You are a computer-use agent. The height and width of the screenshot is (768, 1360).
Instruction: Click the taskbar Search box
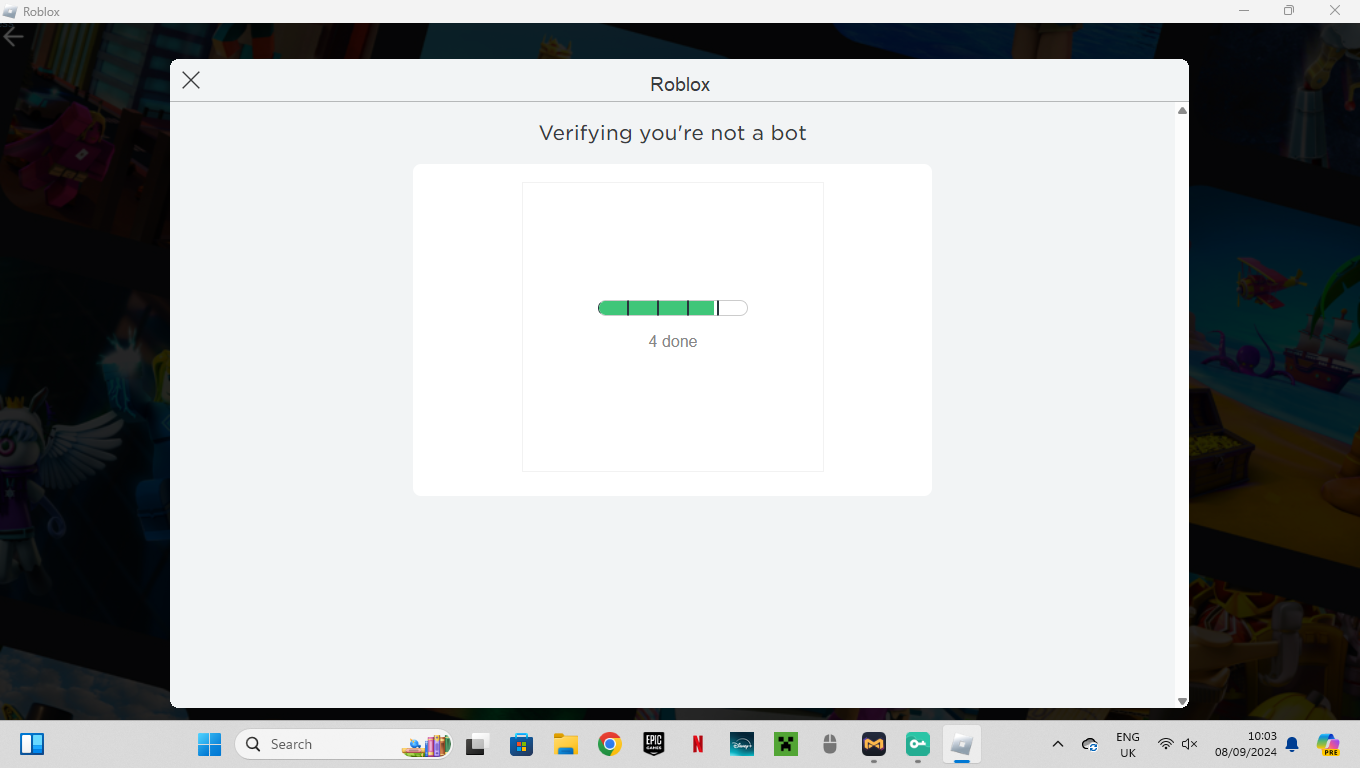tap(343, 744)
